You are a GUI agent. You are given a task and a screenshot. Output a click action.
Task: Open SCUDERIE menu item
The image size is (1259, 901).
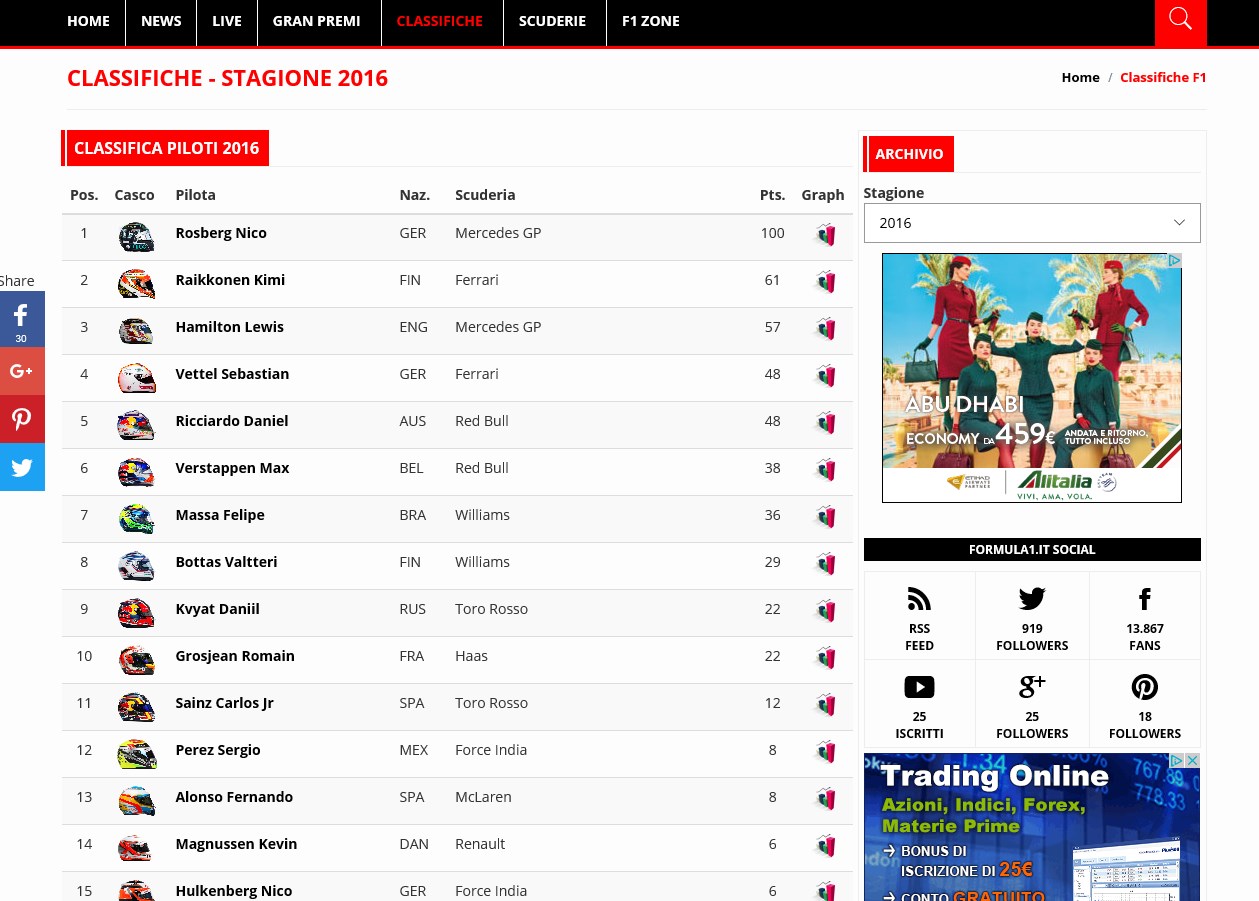coord(552,21)
